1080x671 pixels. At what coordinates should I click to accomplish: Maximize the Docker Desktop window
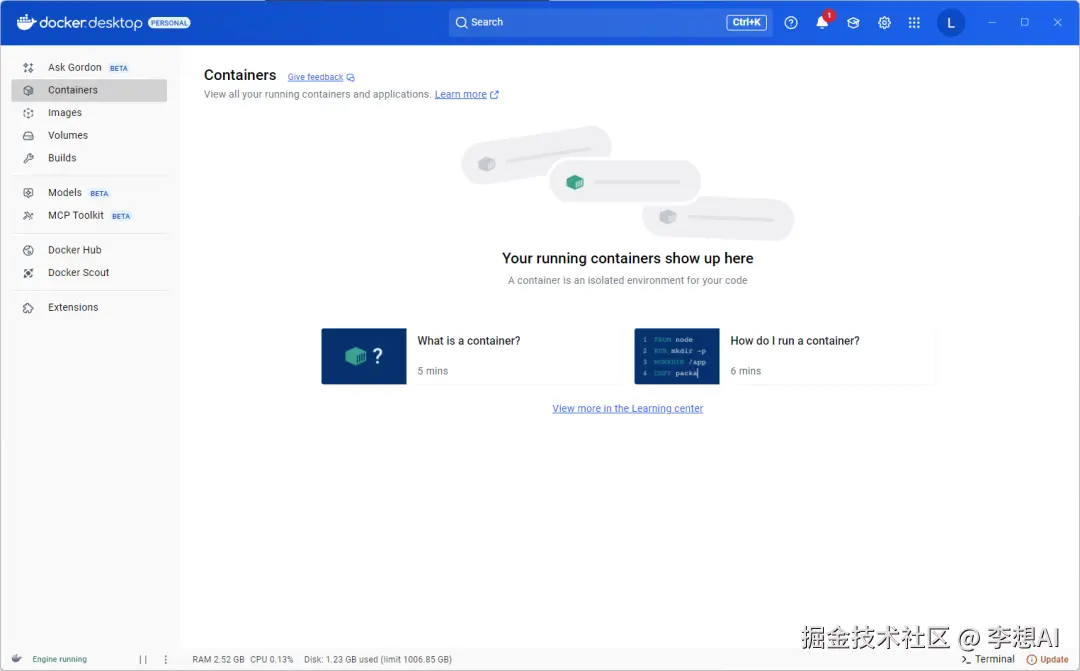(1024, 23)
